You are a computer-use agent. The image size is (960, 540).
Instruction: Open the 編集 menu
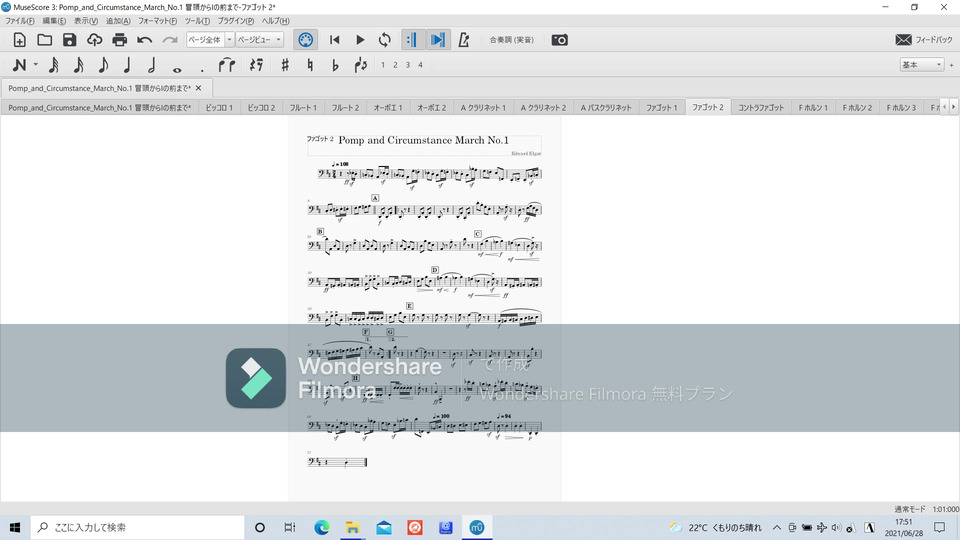point(54,21)
